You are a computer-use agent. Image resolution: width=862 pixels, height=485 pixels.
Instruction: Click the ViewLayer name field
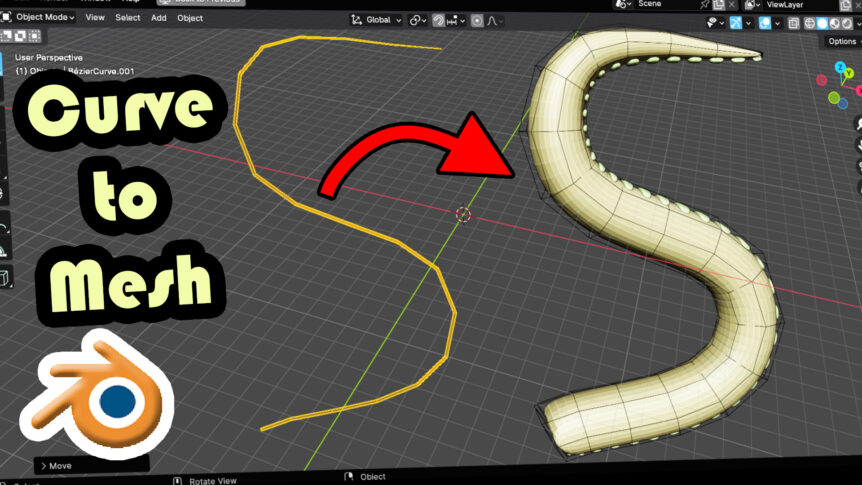point(800,5)
